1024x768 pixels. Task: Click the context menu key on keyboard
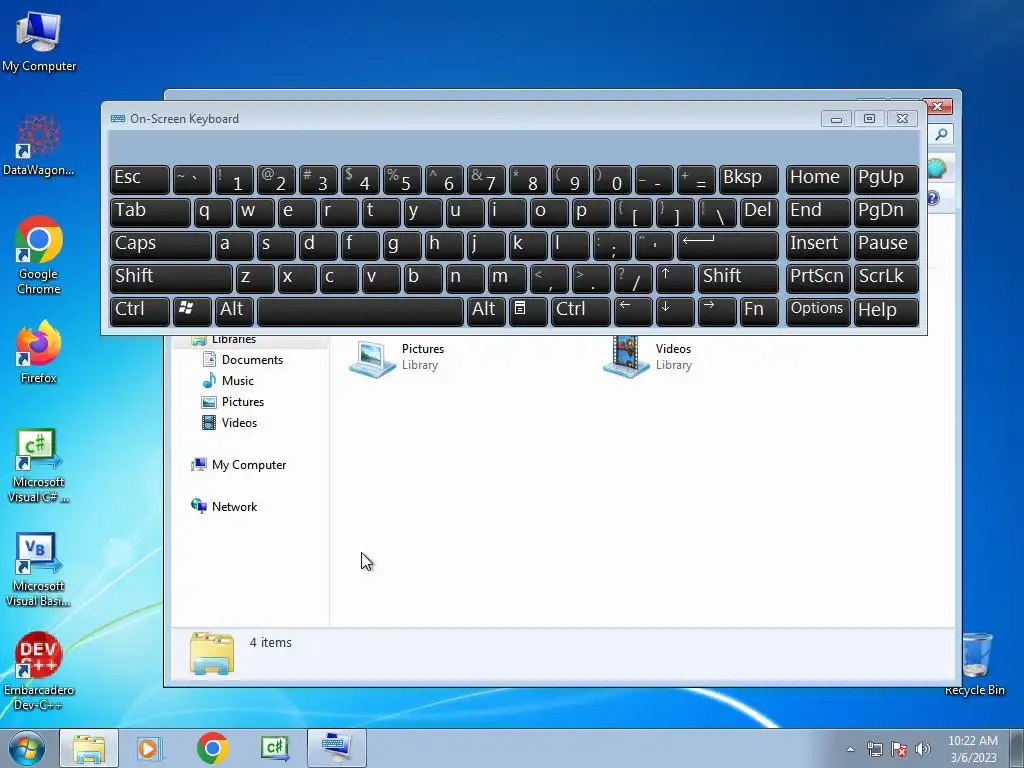click(x=528, y=311)
